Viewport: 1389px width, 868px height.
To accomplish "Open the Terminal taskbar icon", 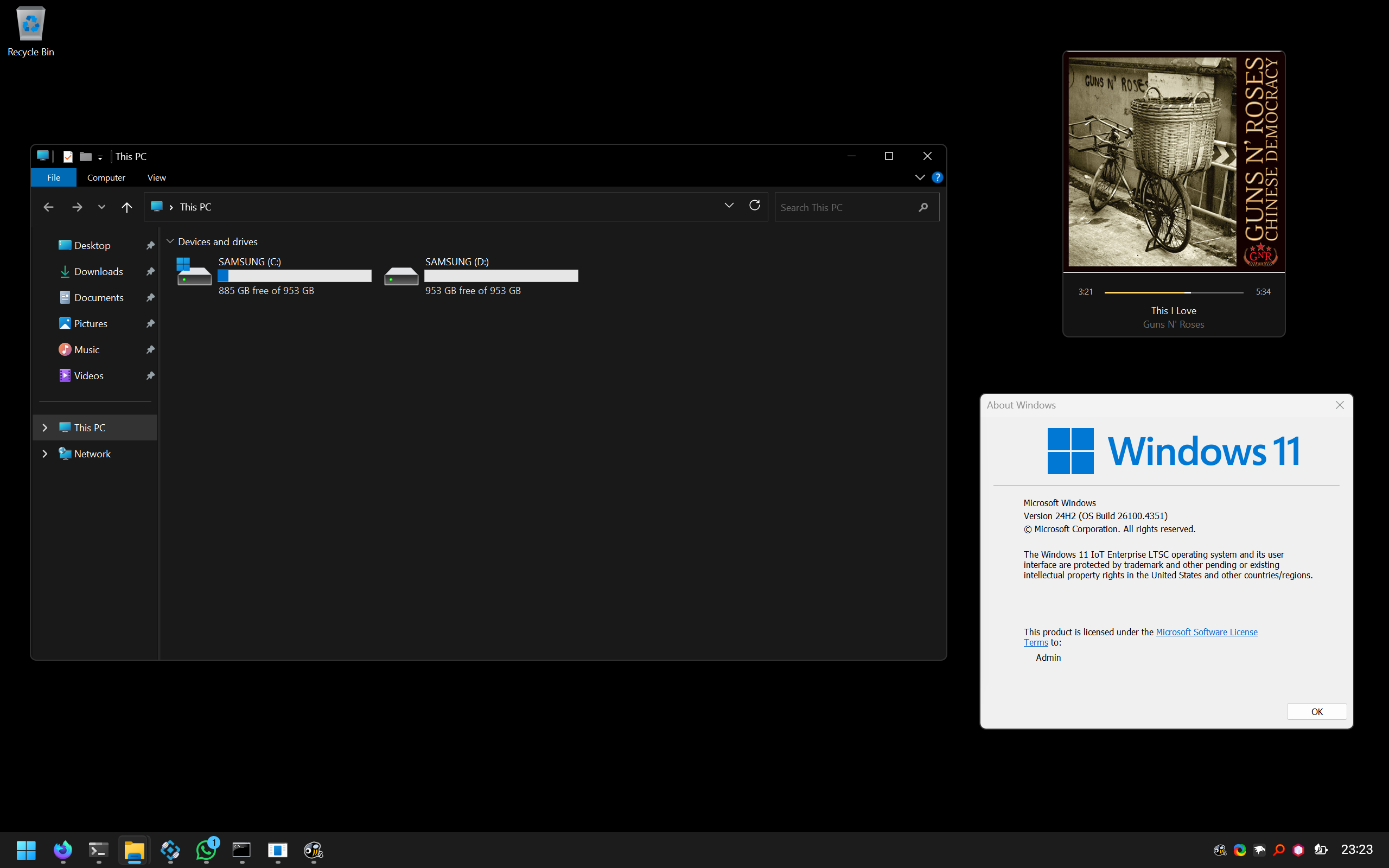I will pyautogui.click(x=99, y=850).
